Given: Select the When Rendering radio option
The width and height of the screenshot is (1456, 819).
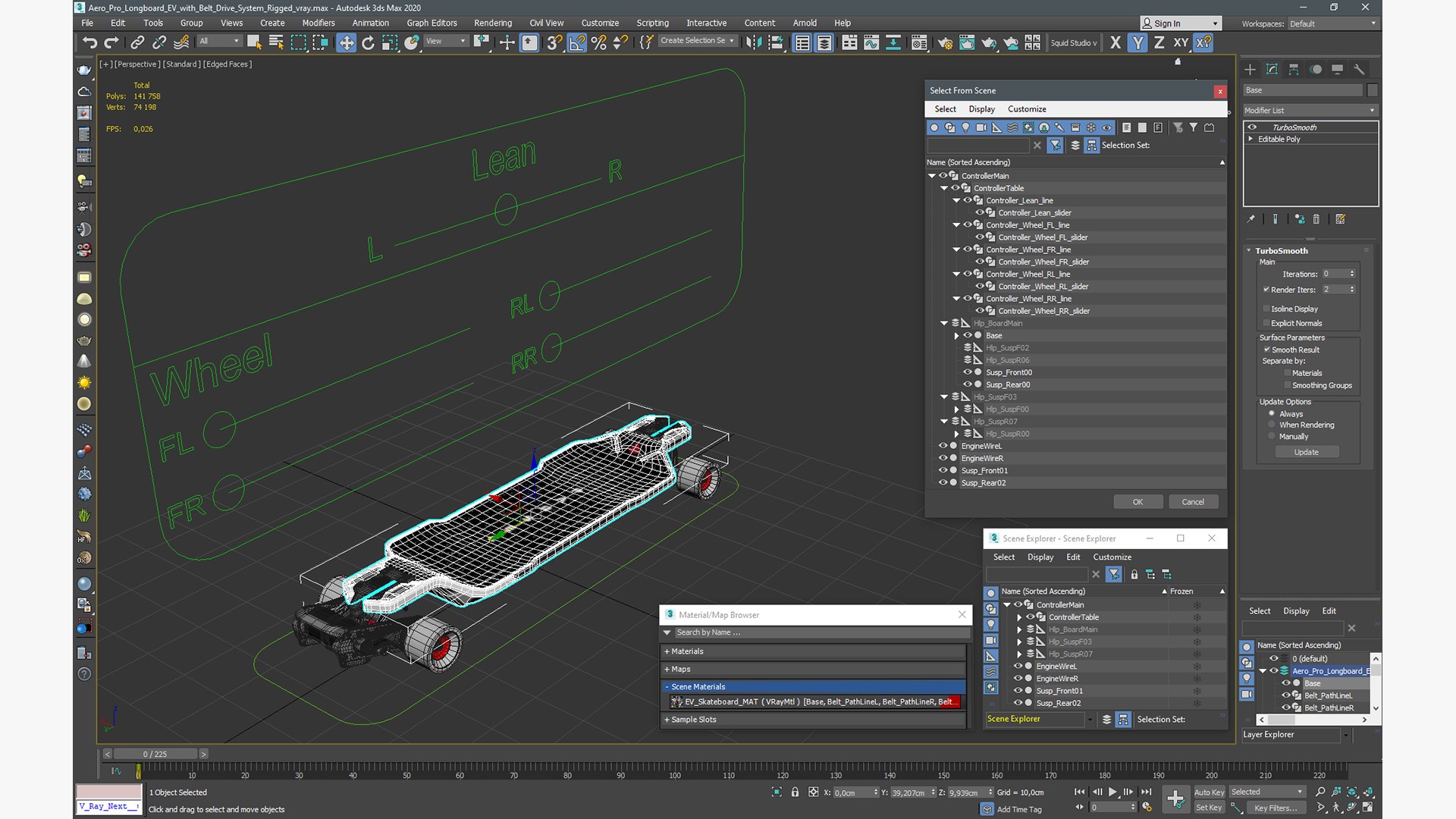Looking at the screenshot, I should pyautogui.click(x=1272, y=425).
